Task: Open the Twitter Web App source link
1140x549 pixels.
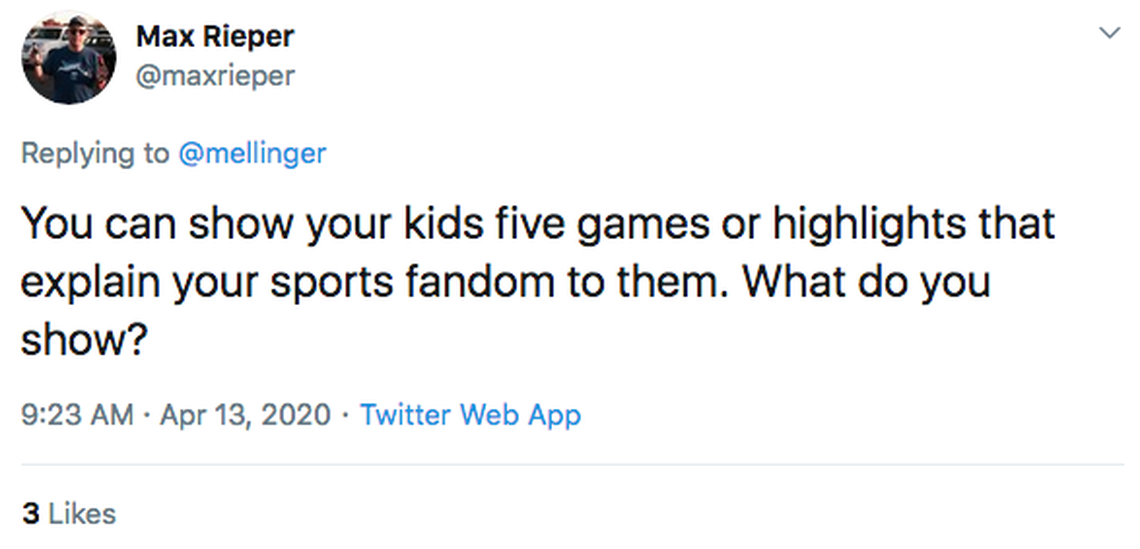Action: pyautogui.click(x=470, y=414)
